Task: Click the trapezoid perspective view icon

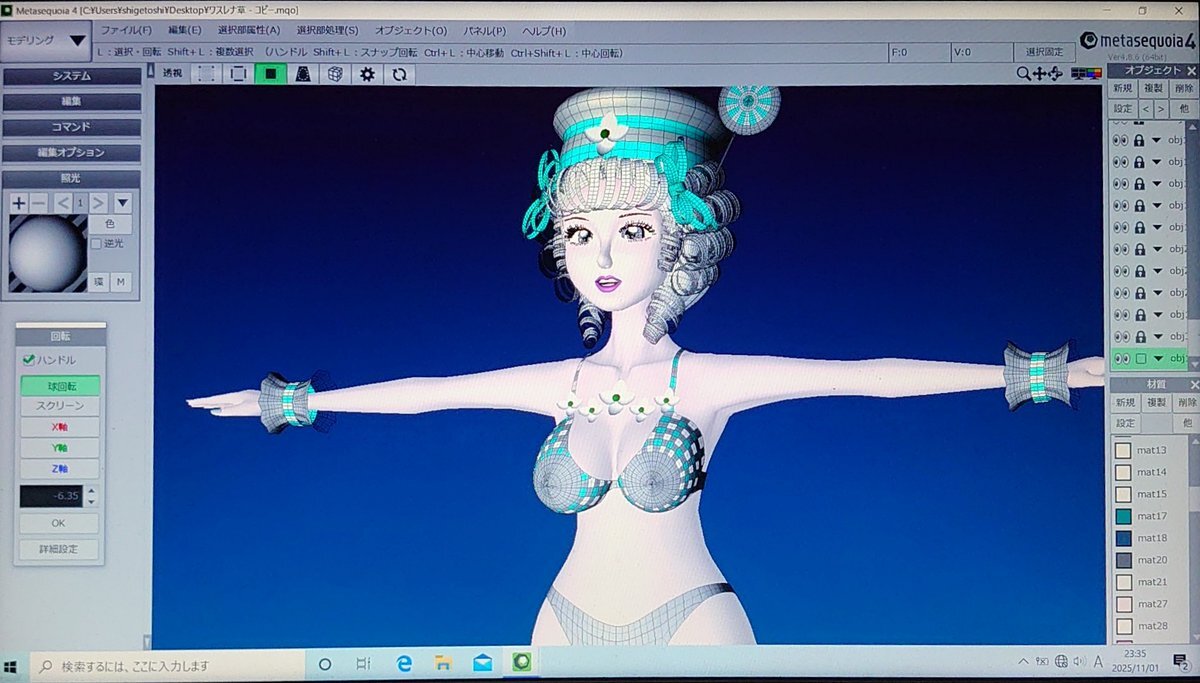Action: point(302,73)
